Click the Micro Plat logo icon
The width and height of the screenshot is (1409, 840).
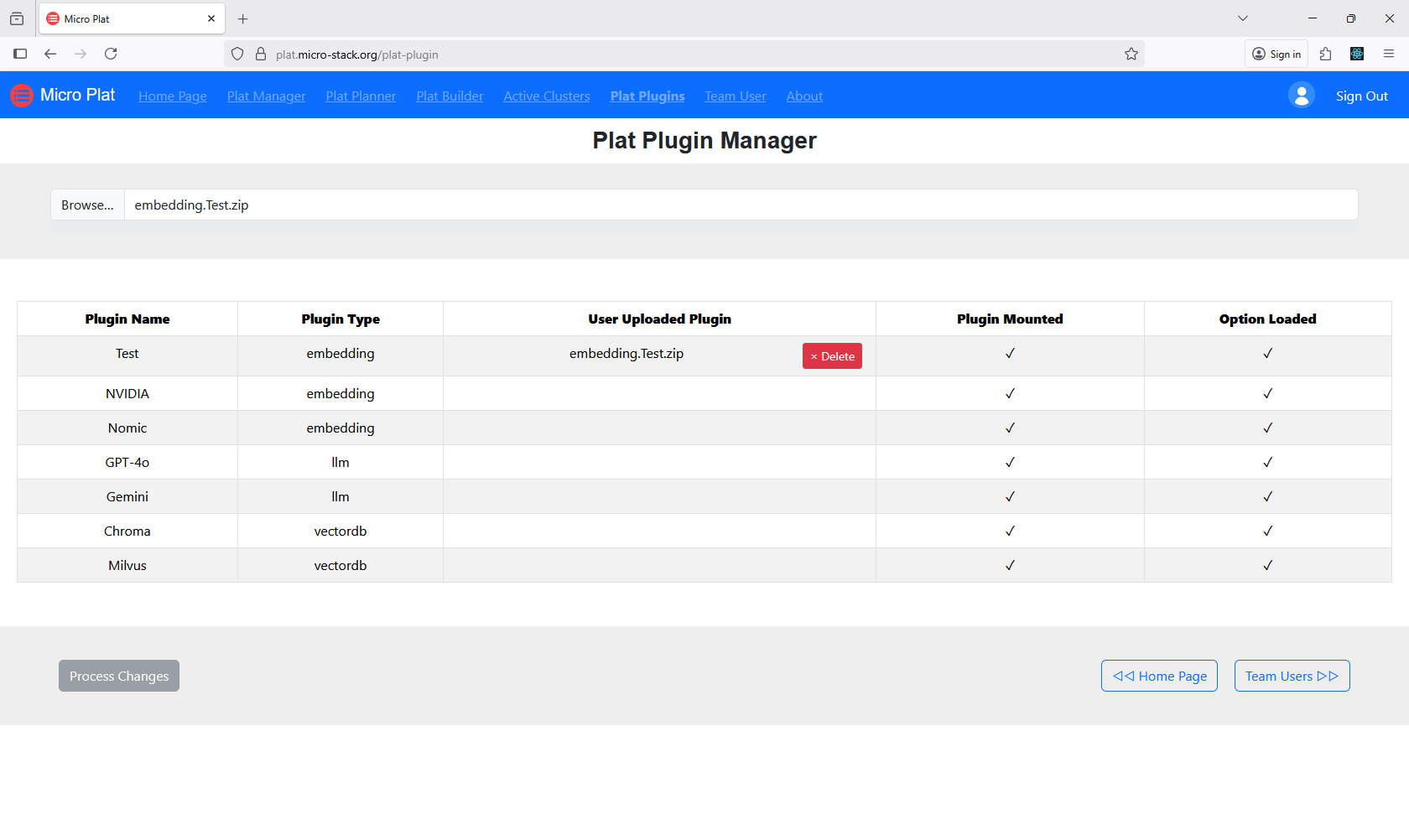click(22, 95)
